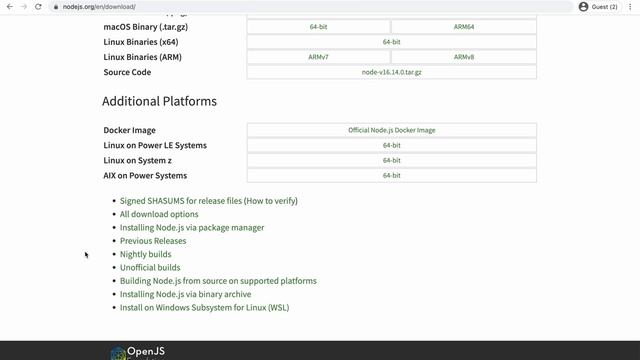Image resolution: width=640 pixels, height=360 pixels.
Task: Click the AIX on Power Systems label
Action: click(145, 176)
